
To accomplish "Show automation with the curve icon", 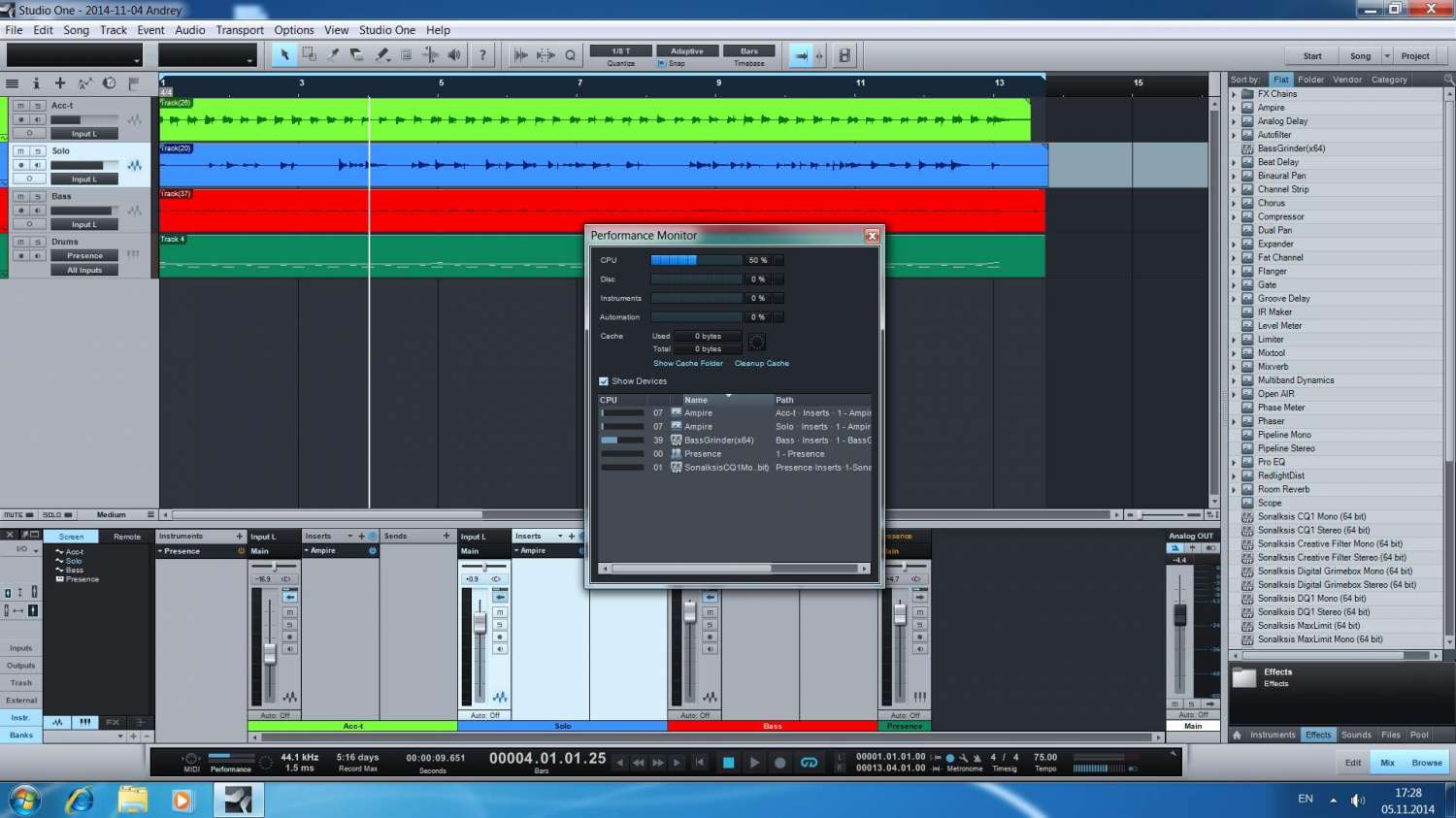I will click(84, 83).
